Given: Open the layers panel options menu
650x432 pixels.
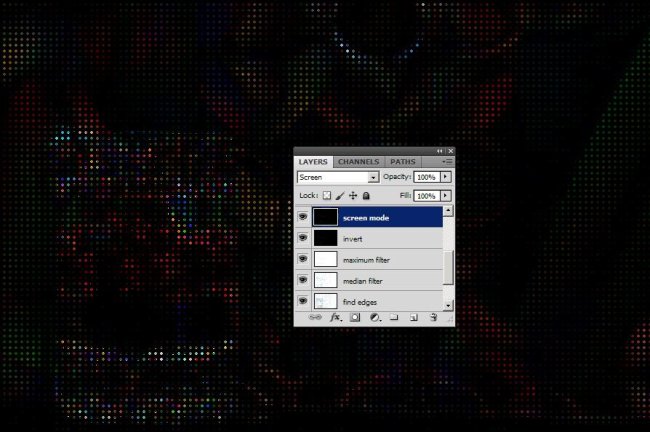Looking at the screenshot, I should tap(447, 162).
